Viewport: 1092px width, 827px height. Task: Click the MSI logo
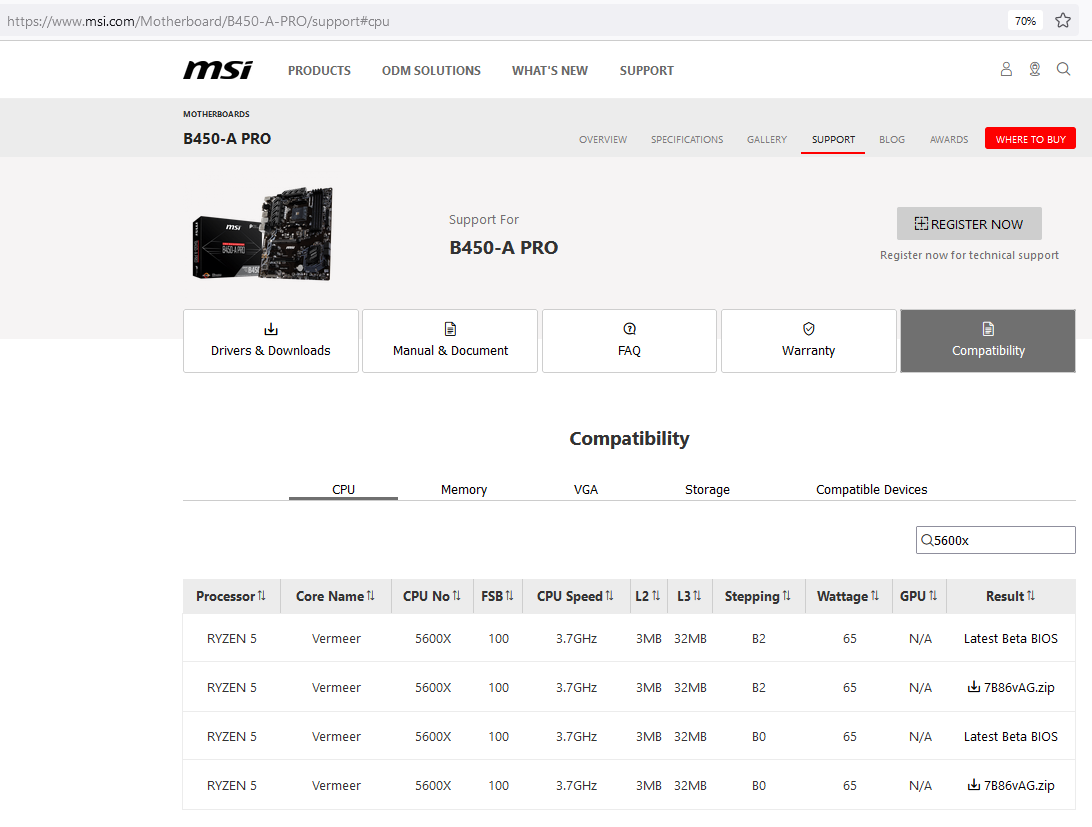(x=218, y=70)
